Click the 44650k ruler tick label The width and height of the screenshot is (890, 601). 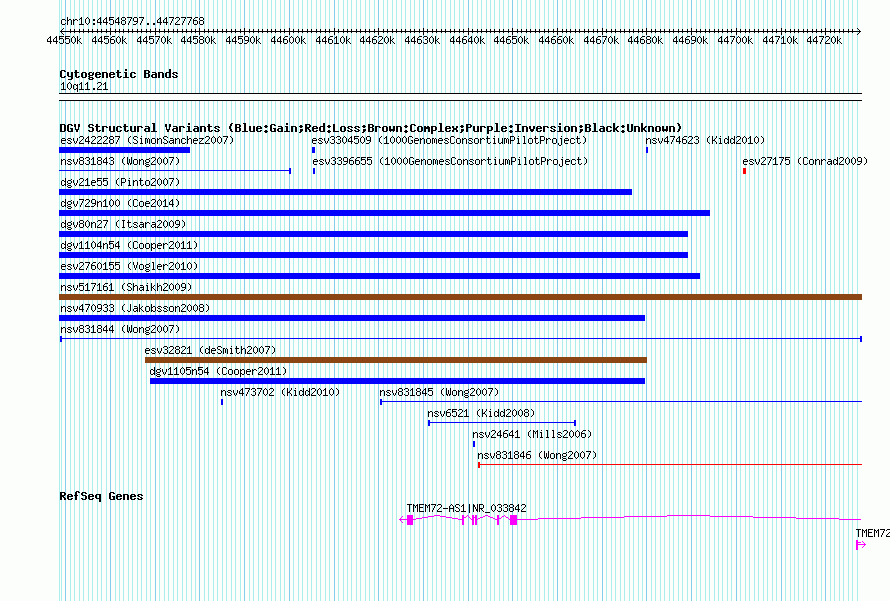pos(511,40)
